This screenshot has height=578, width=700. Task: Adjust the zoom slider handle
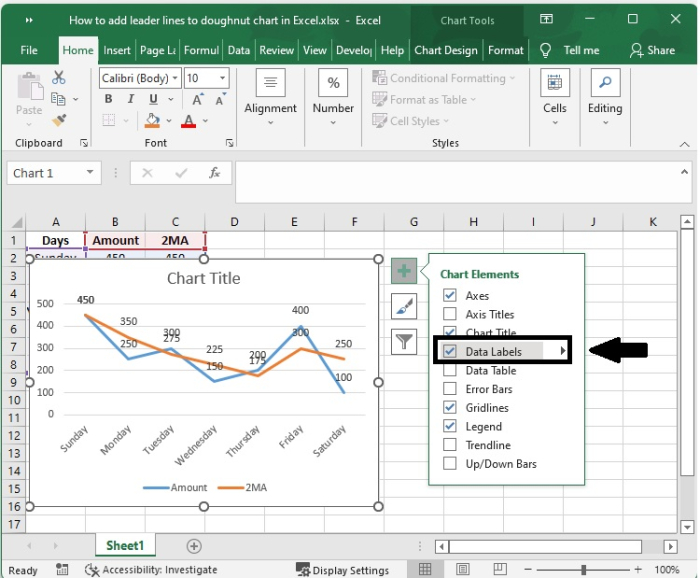point(583,570)
